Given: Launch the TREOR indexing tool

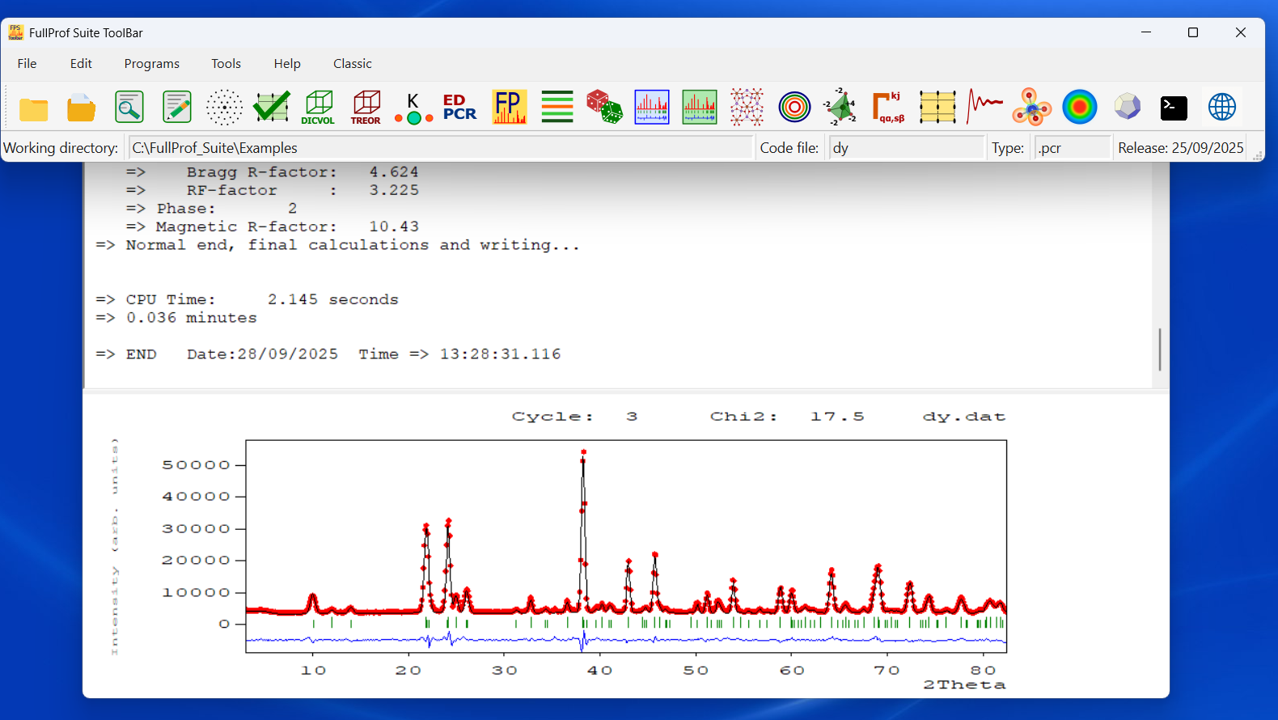Looking at the screenshot, I should 366,107.
